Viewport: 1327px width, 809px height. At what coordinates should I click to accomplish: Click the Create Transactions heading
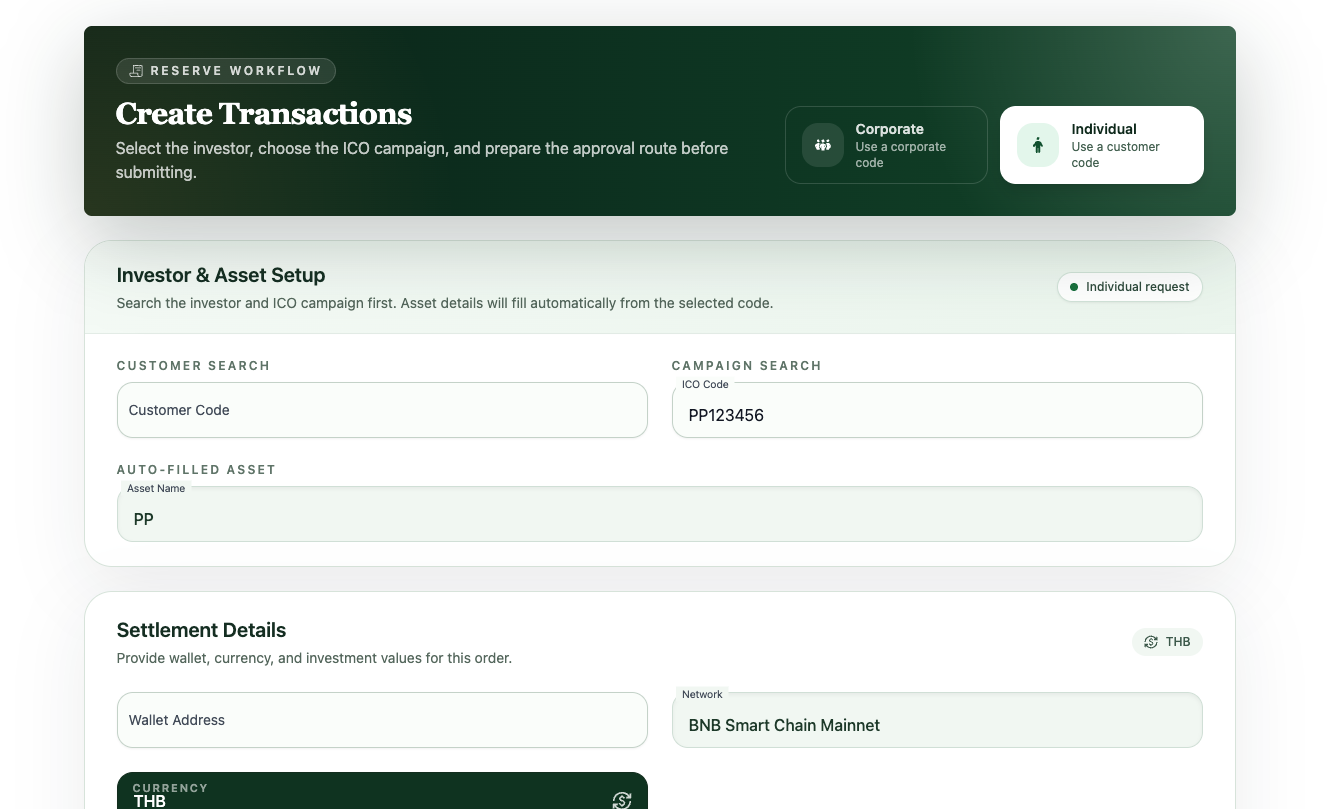pos(263,114)
